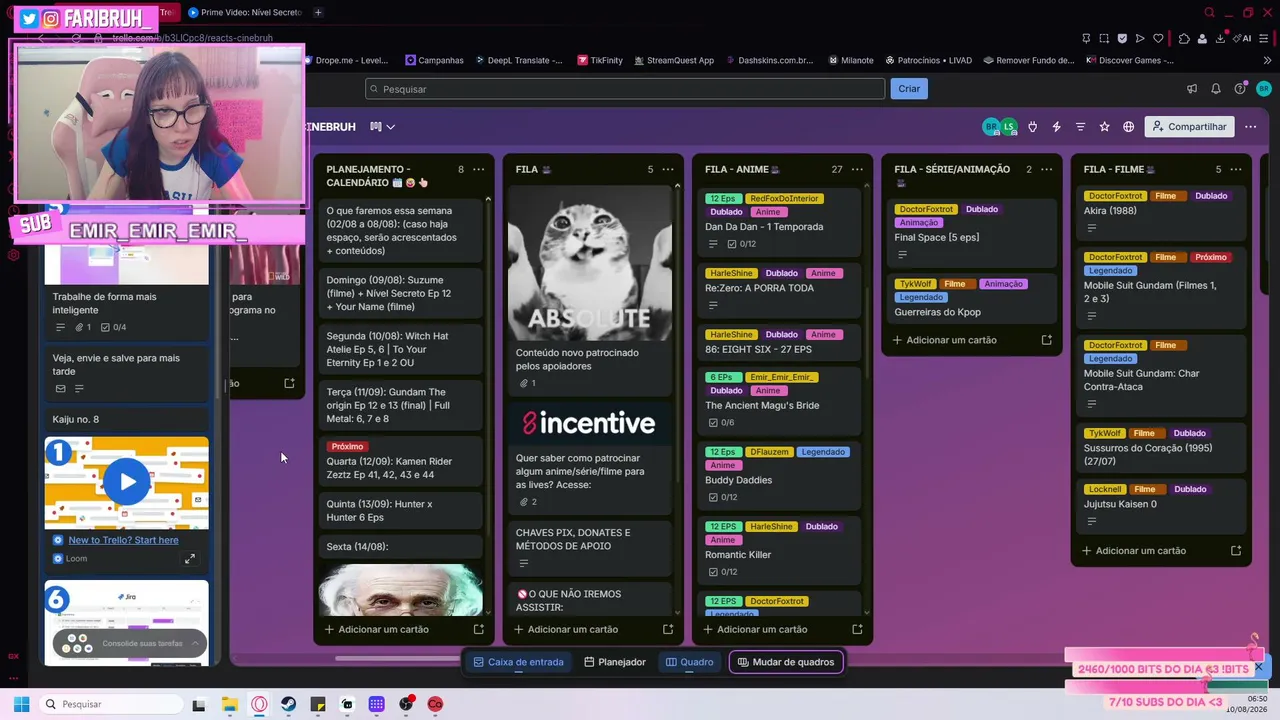This screenshot has height=720, width=1280.
Task: Create card from template in FILA - ANIME
Action: pyautogui.click(x=857, y=630)
